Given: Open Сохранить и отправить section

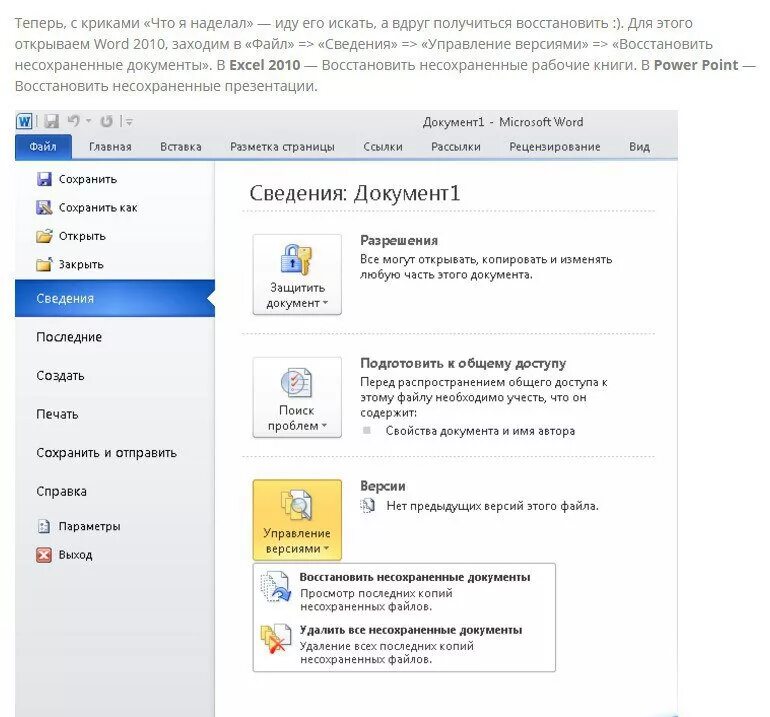Looking at the screenshot, I should 107,453.
